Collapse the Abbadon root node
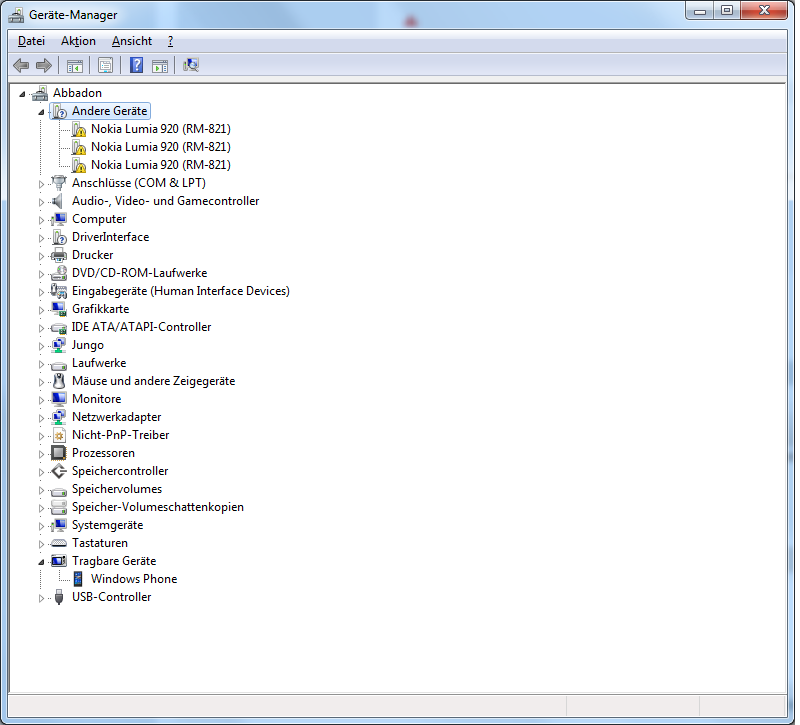This screenshot has height=725, width=800. pyautogui.click(x=22, y=94)
